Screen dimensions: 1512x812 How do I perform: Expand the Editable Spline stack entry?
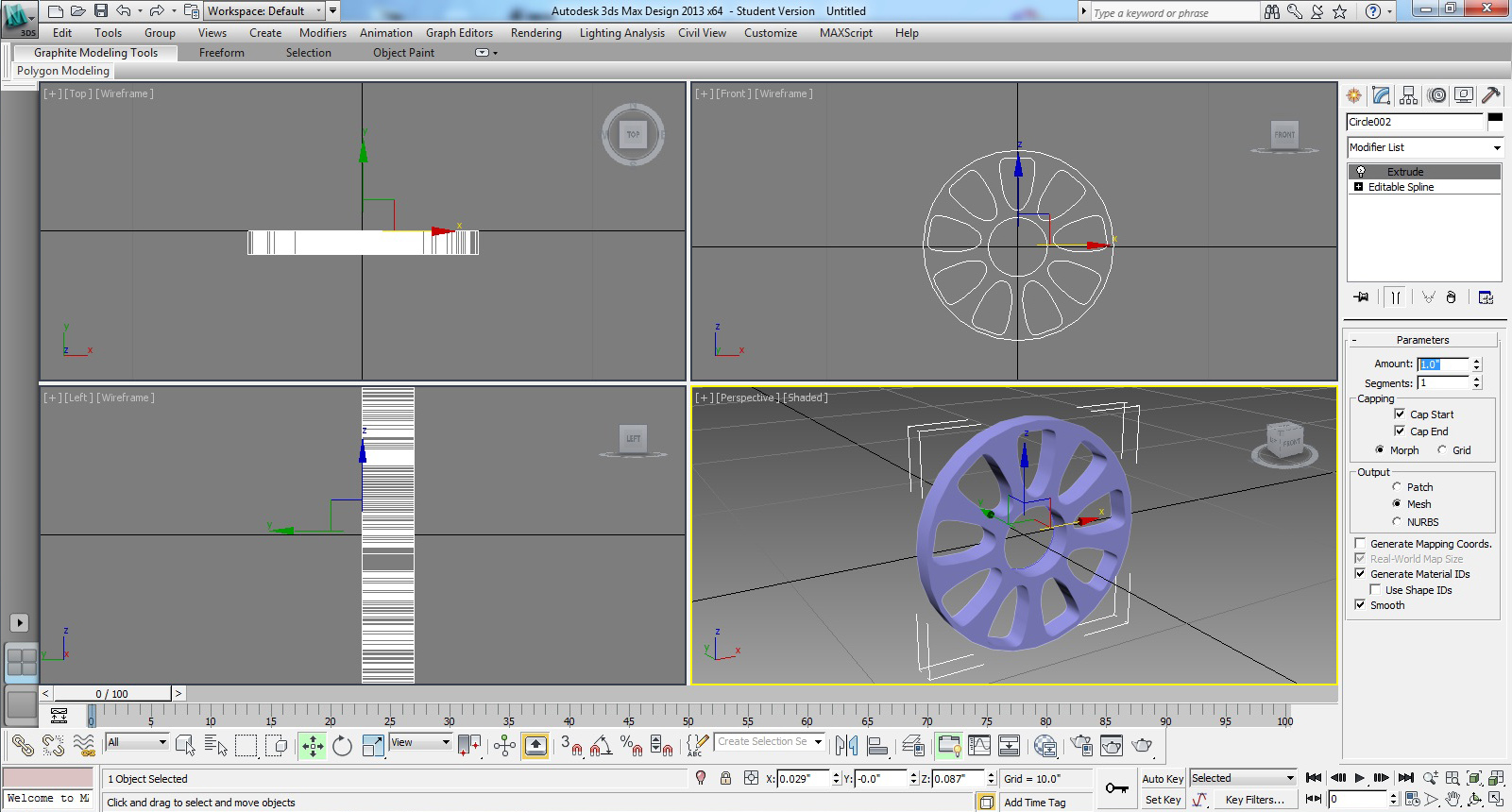pyautogui.click(x=1358, y=187)
